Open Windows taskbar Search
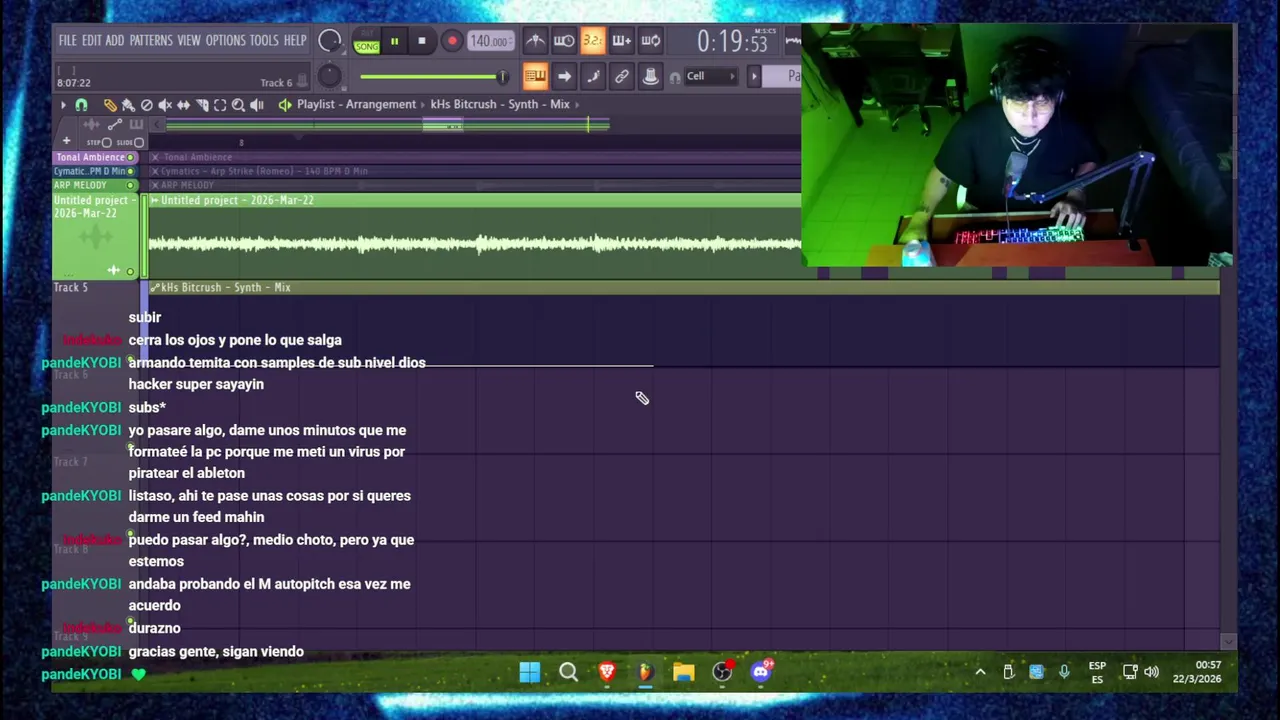This screenshot has width=1280, height=720. click(x=568, y=672)
